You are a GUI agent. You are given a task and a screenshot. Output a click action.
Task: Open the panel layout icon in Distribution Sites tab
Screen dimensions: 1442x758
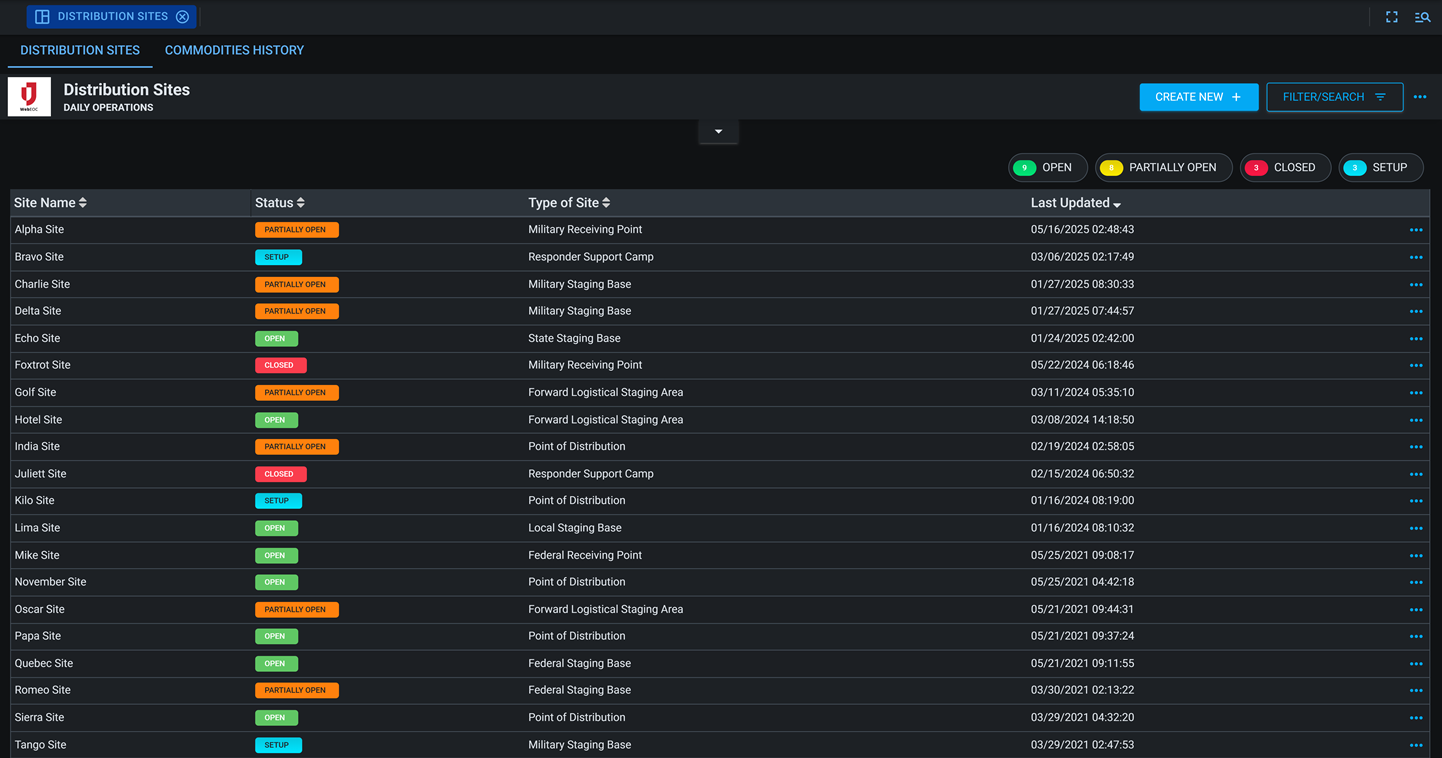tap(40, 16)
